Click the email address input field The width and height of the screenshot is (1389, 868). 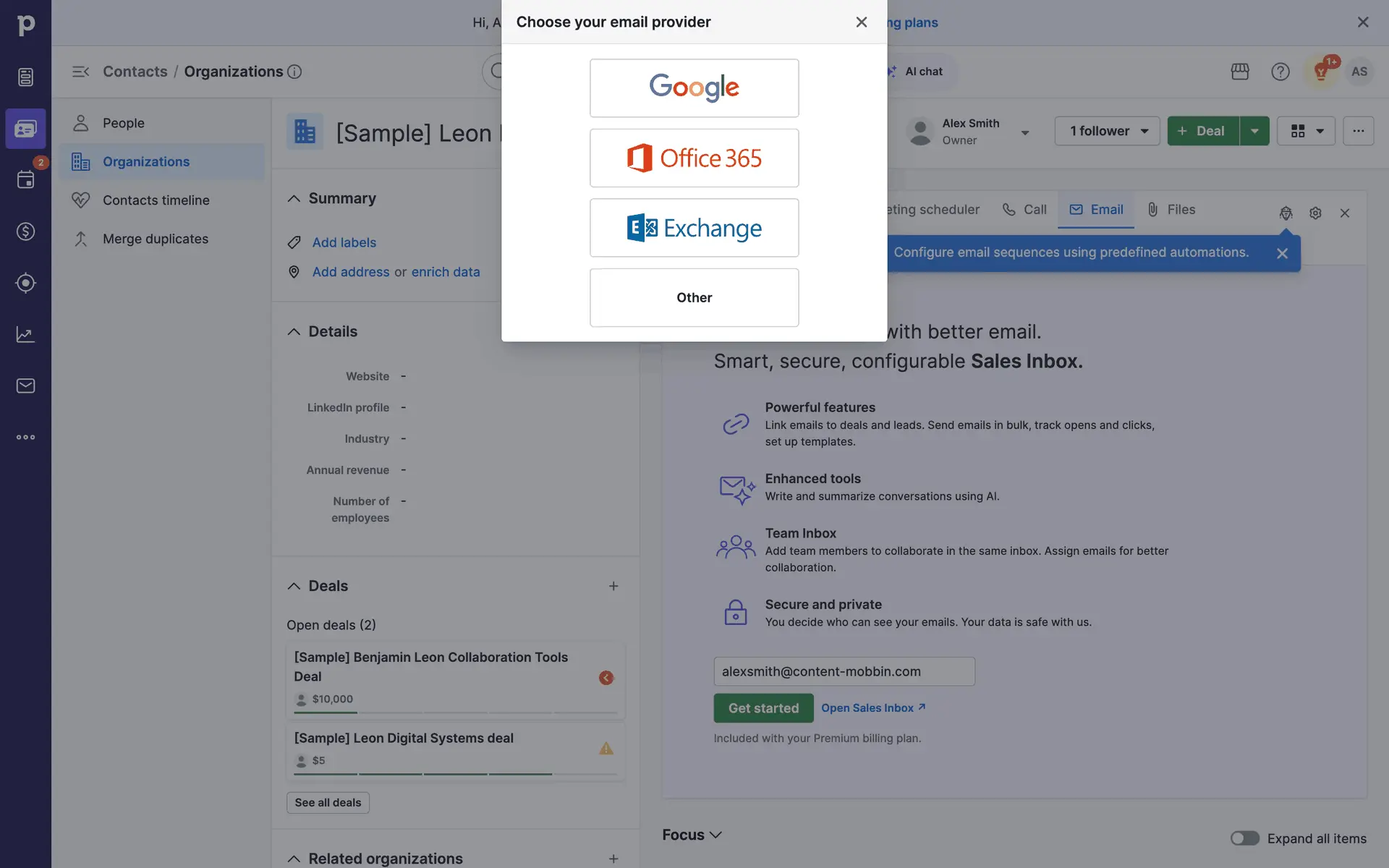click(x=844, y=671)
